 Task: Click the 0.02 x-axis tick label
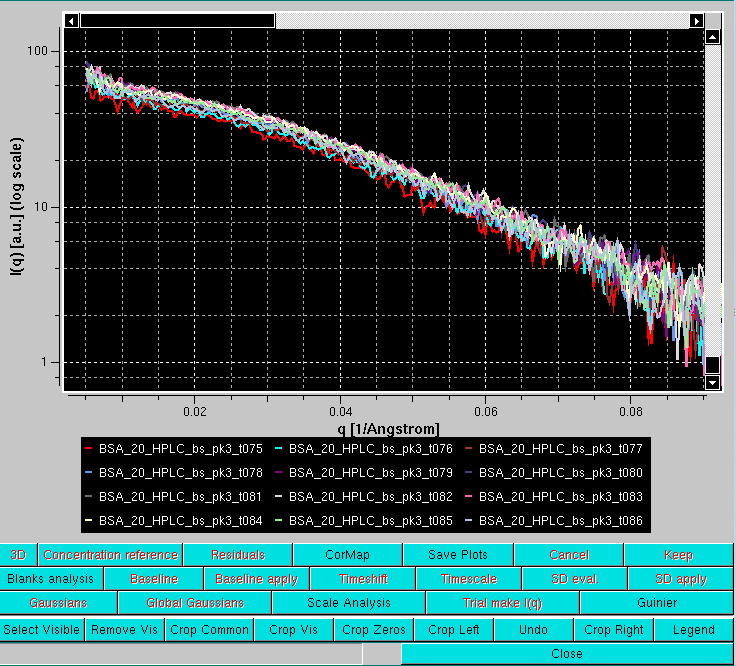point(195,412)
